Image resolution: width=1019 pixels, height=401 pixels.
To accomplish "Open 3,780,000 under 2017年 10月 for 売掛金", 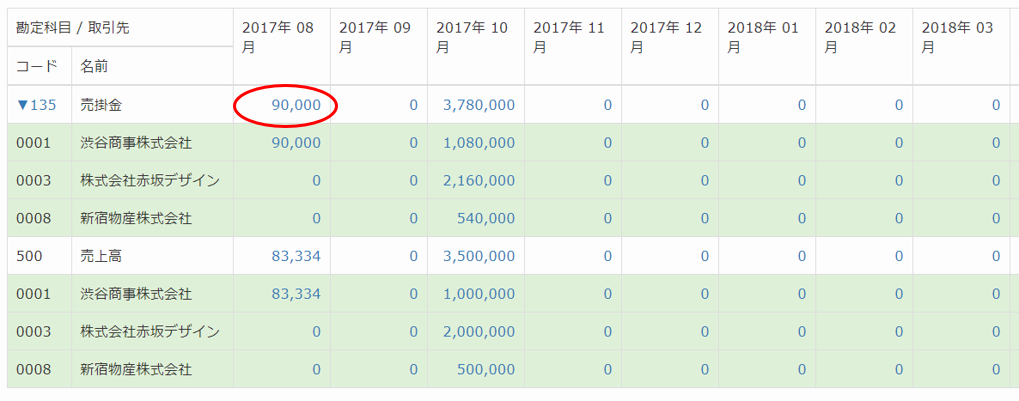I will point(479,105).
